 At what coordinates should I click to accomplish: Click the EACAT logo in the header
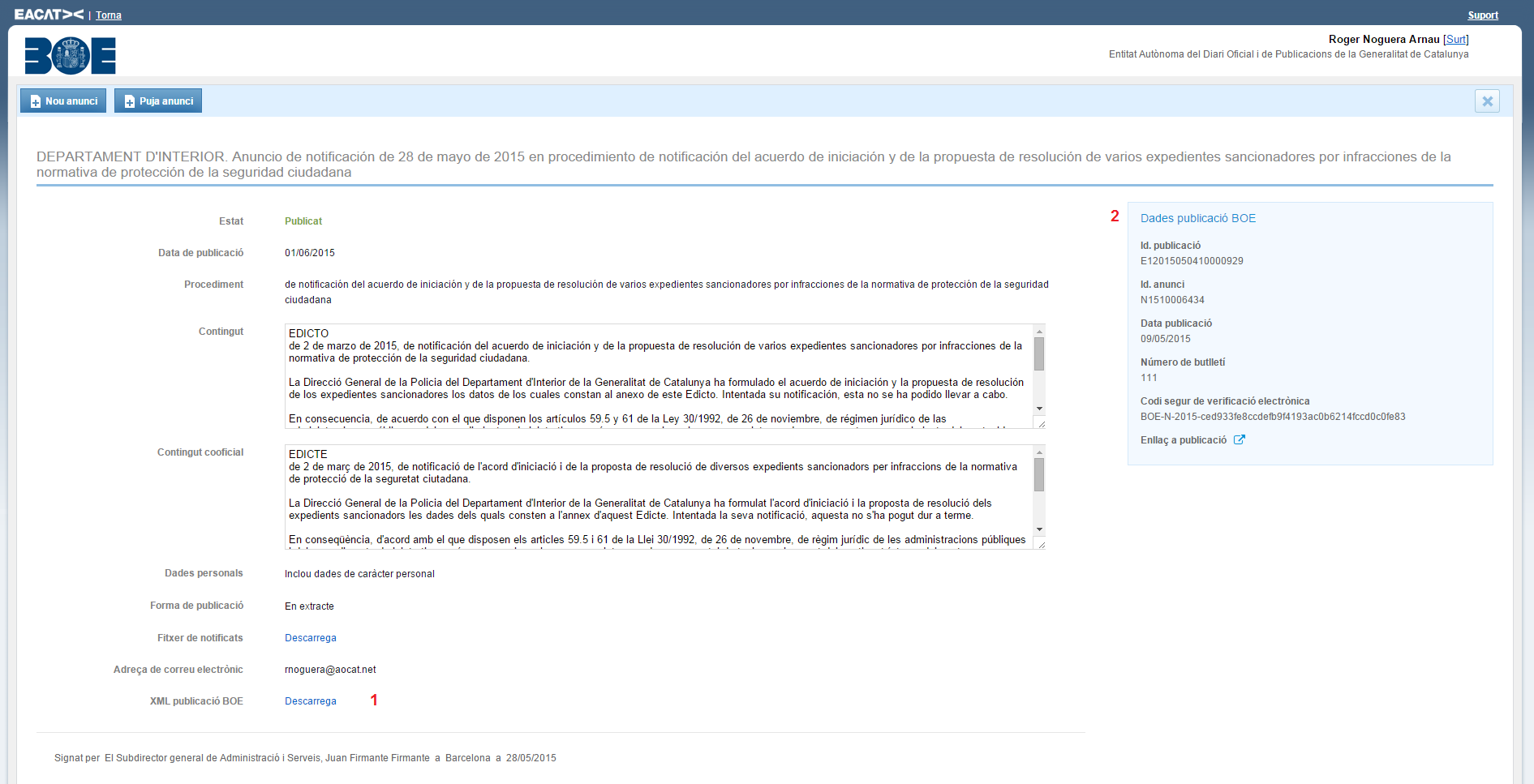coord(49,14)
